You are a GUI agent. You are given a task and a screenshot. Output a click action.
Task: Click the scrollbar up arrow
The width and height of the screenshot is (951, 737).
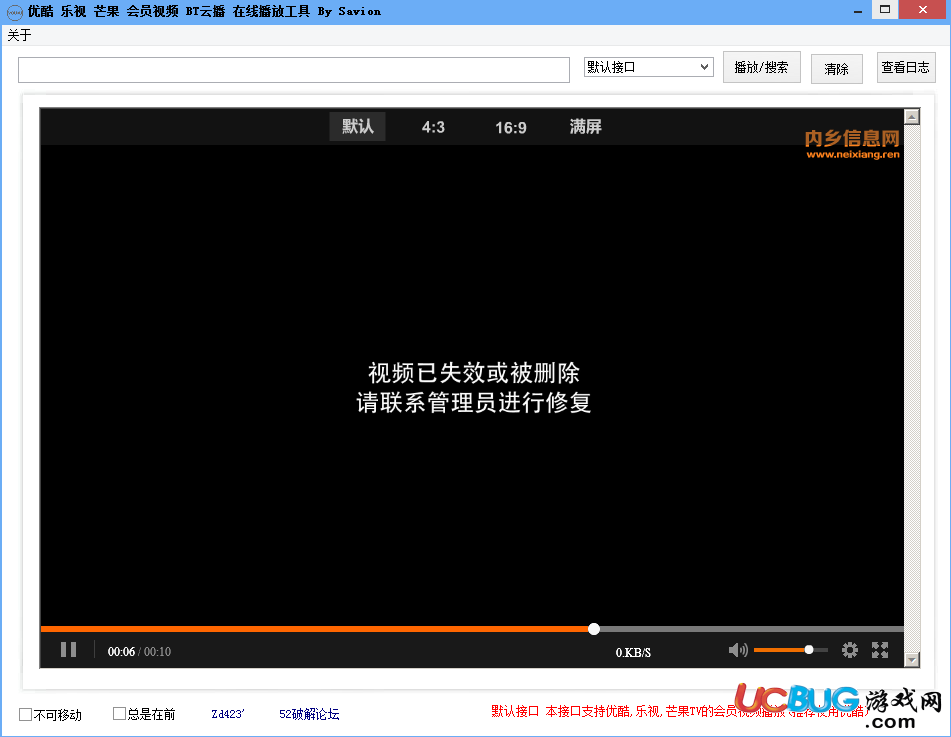[912, 116]
